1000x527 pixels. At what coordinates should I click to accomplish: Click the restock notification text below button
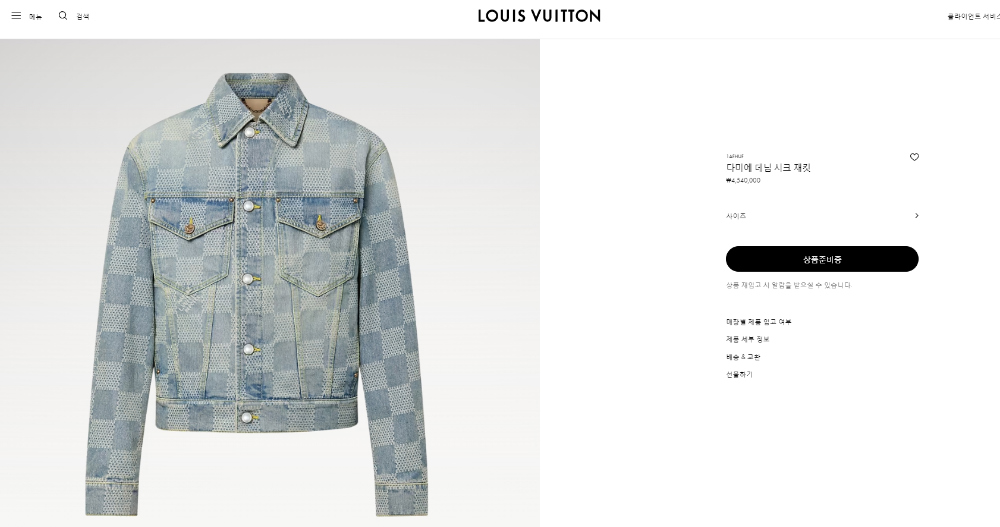point(788,285)
